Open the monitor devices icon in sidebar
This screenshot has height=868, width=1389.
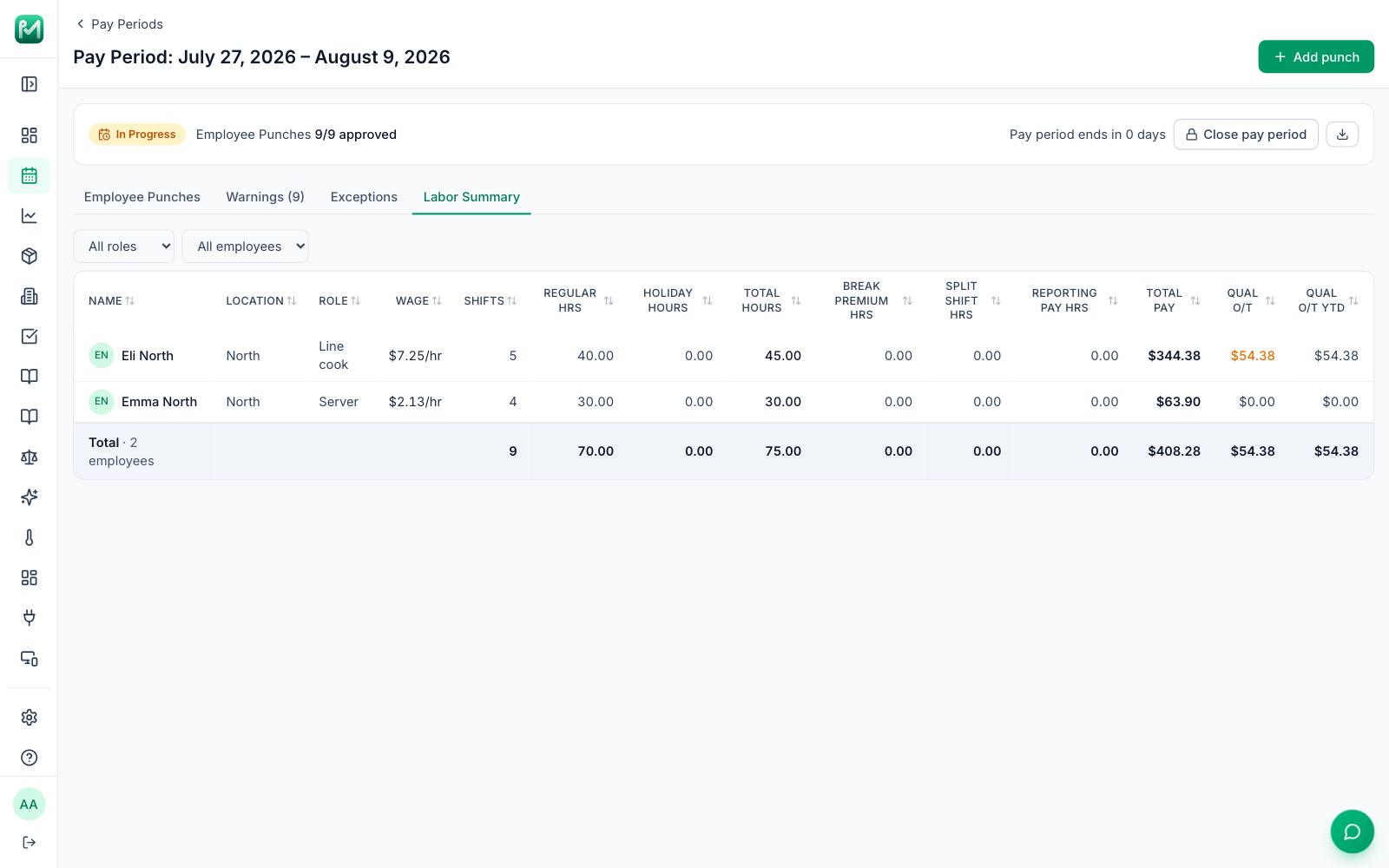point(29,659)
